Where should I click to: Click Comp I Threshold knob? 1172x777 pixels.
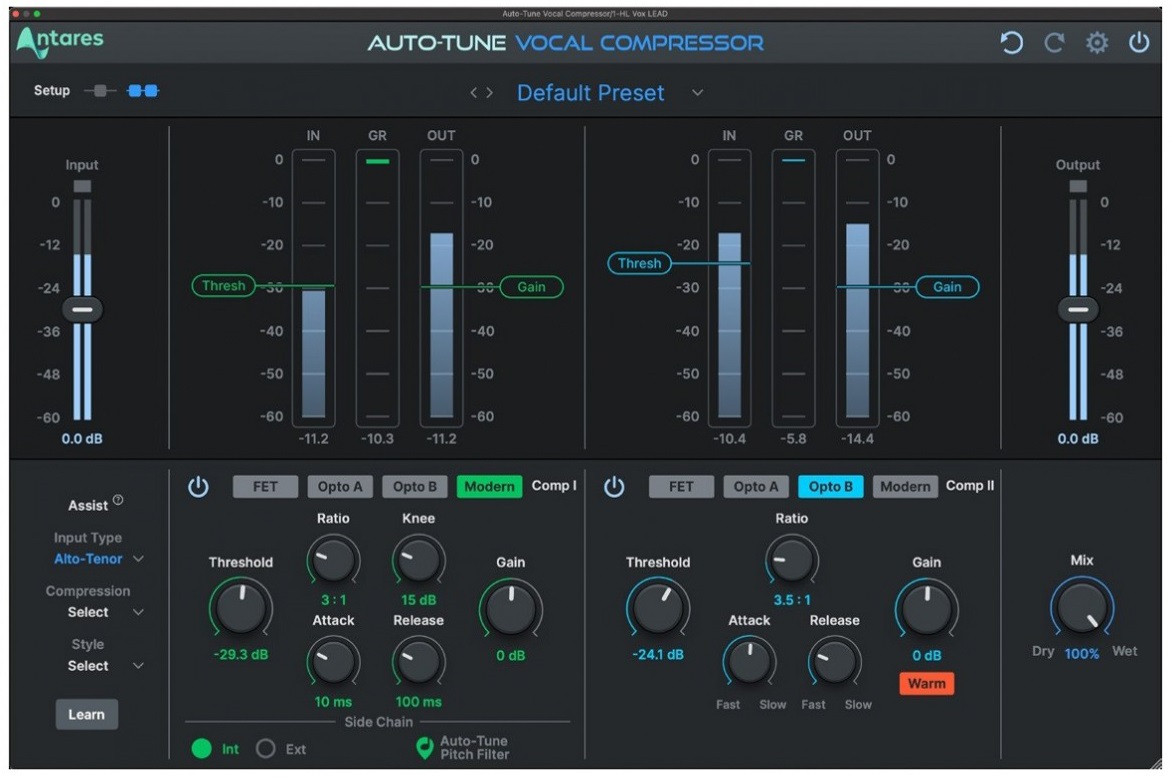click(x=241, y=608)
